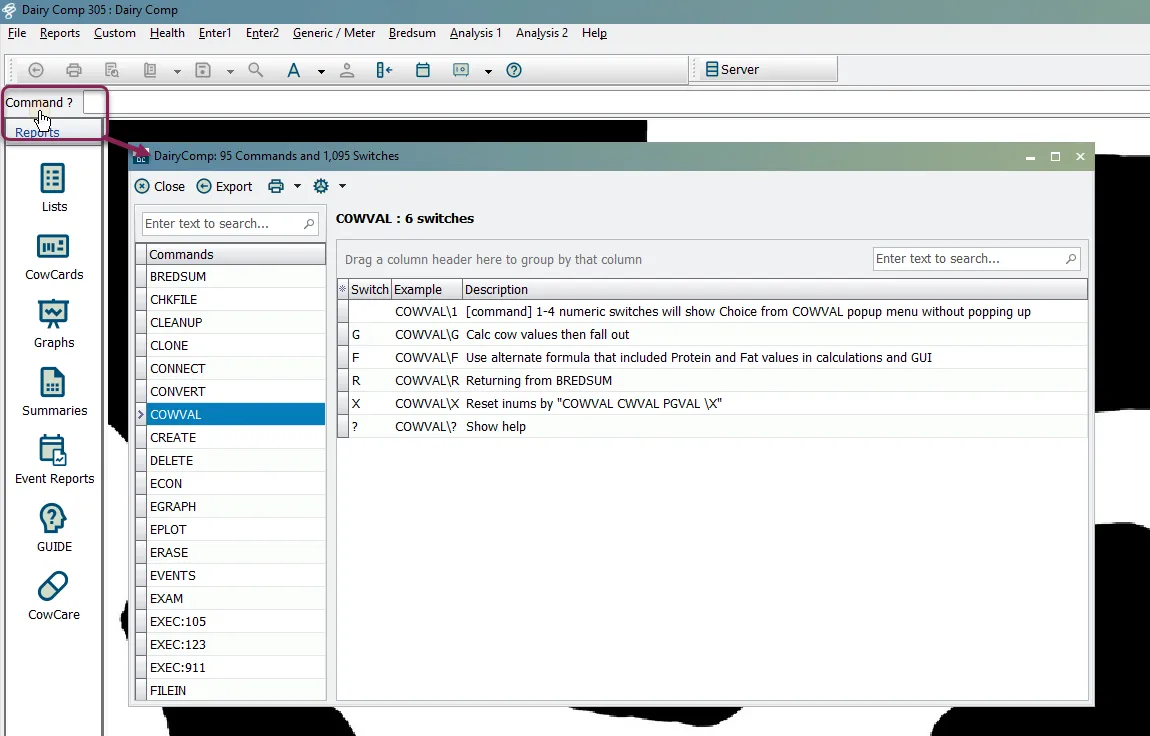Click the 'Show help' description row
The width and height of the screenshot is (1150, 736).
pos(712,427)
